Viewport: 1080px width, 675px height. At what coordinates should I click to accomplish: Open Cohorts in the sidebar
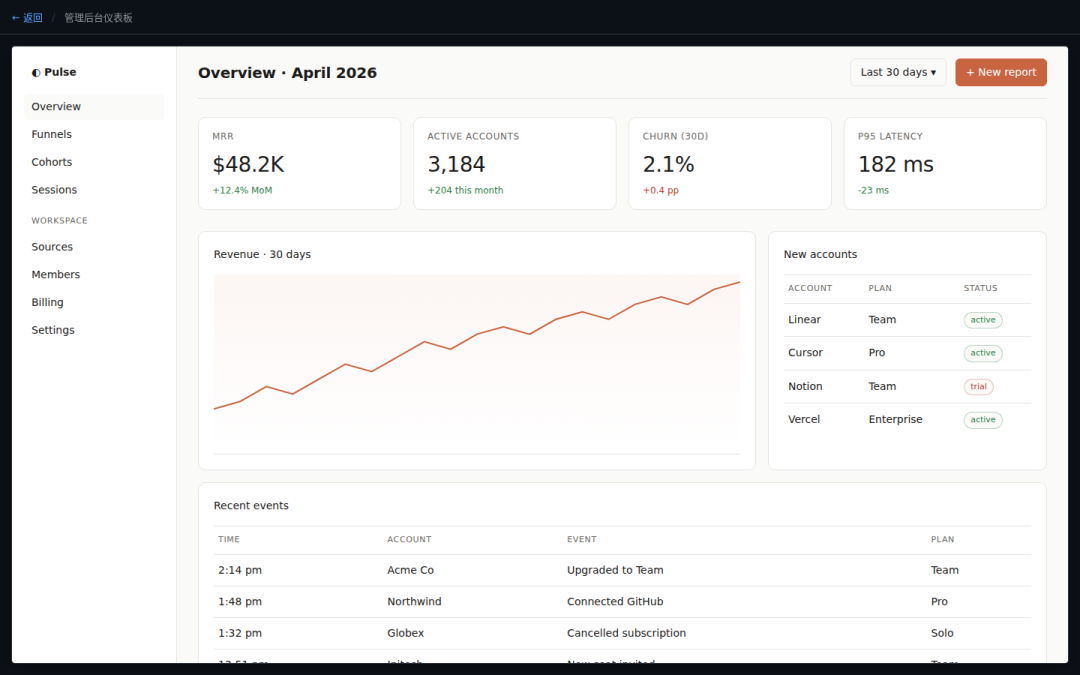click(x=94, y=162)
